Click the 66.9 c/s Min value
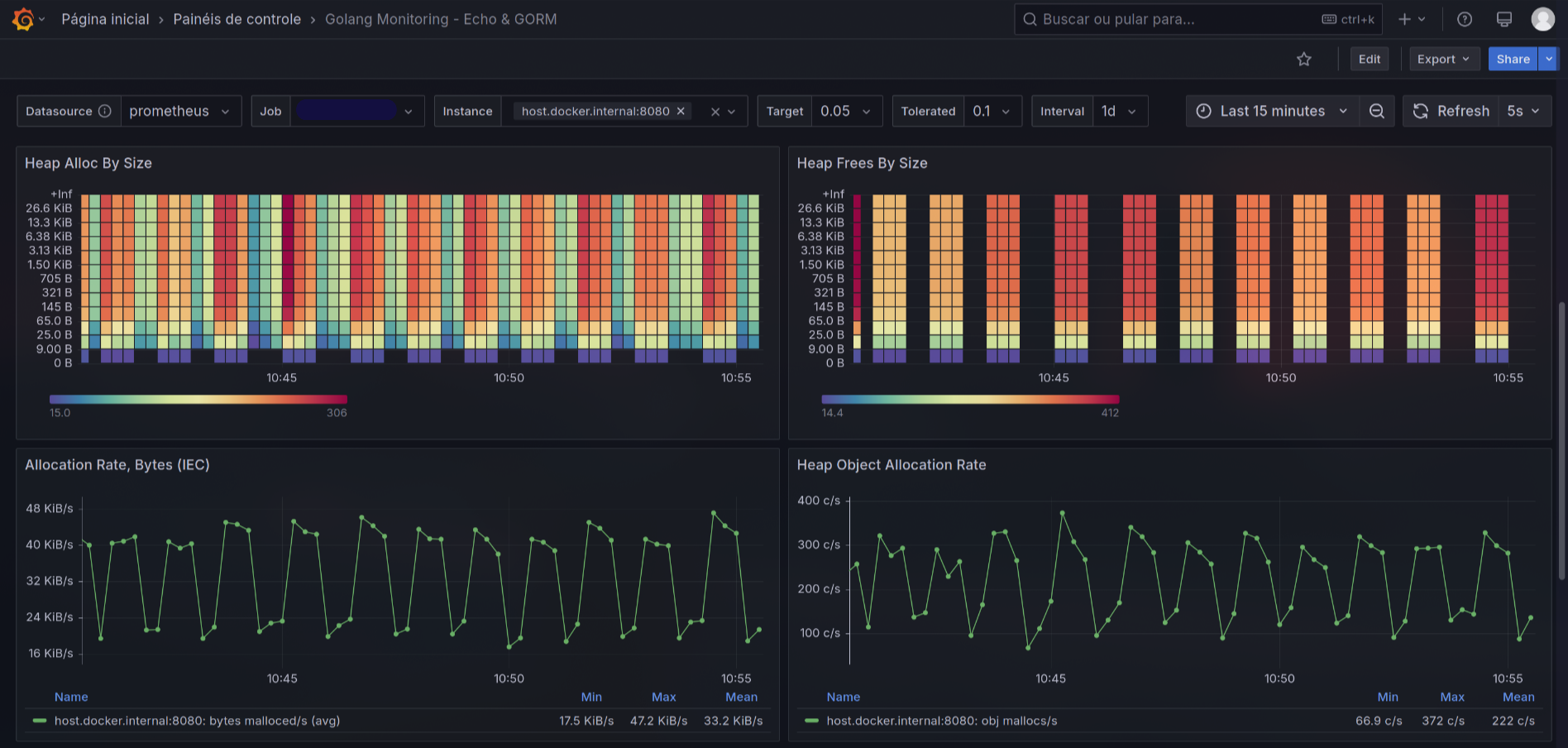The width and height of the screenshot is (1568, 748). (1379, 721)
